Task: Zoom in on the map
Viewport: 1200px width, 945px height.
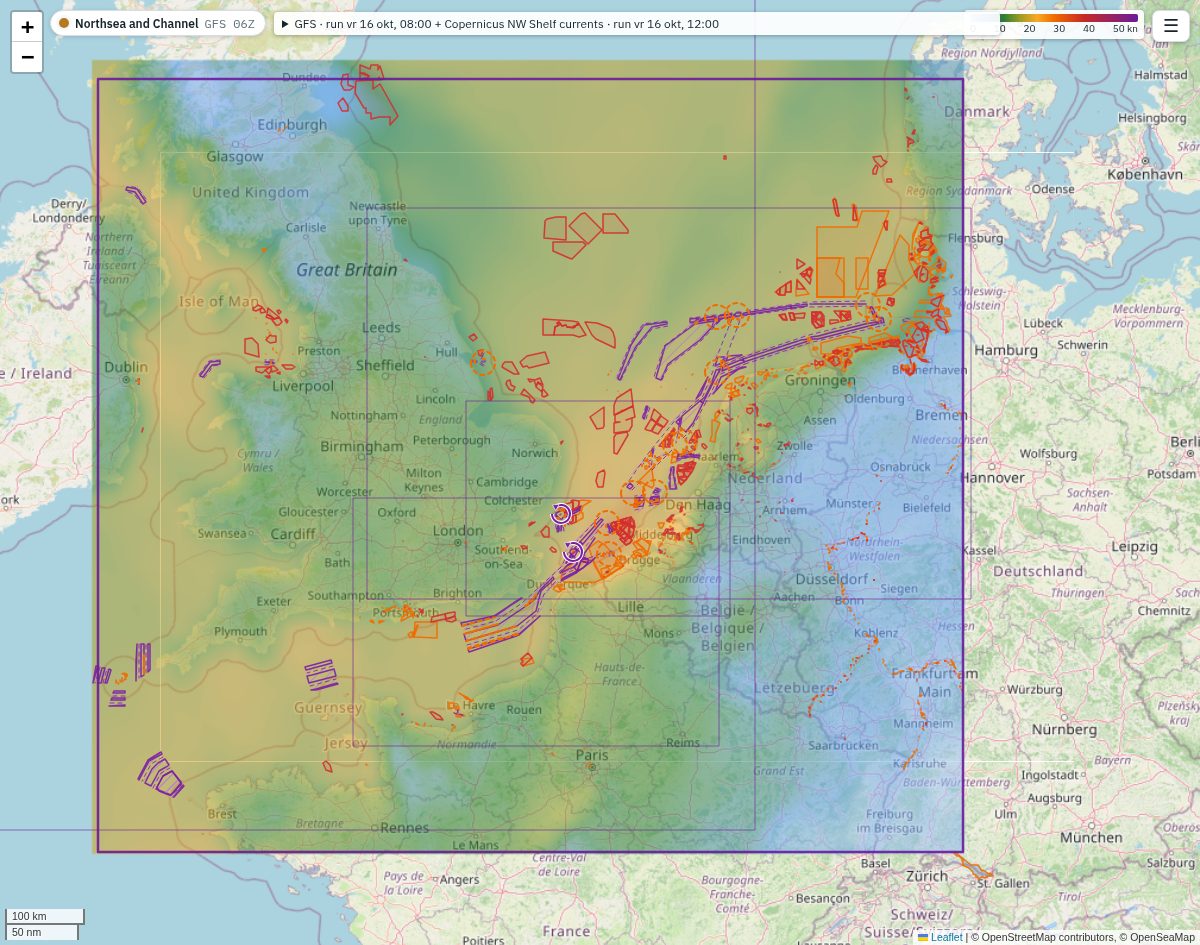Action: (27, 27)
